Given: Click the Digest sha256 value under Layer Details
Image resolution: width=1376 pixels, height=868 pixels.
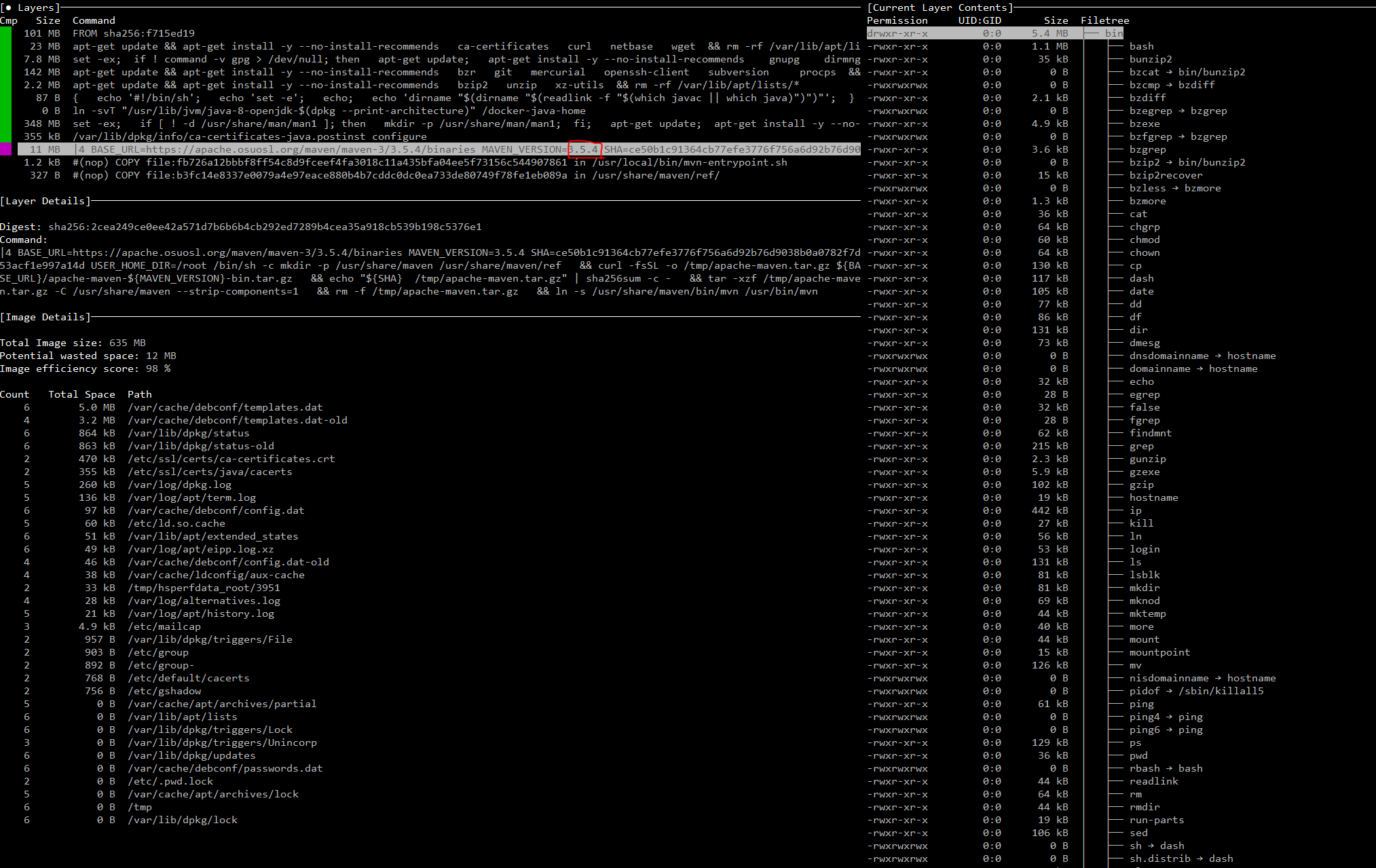Looking at the screenshot, I should (265, 227).
